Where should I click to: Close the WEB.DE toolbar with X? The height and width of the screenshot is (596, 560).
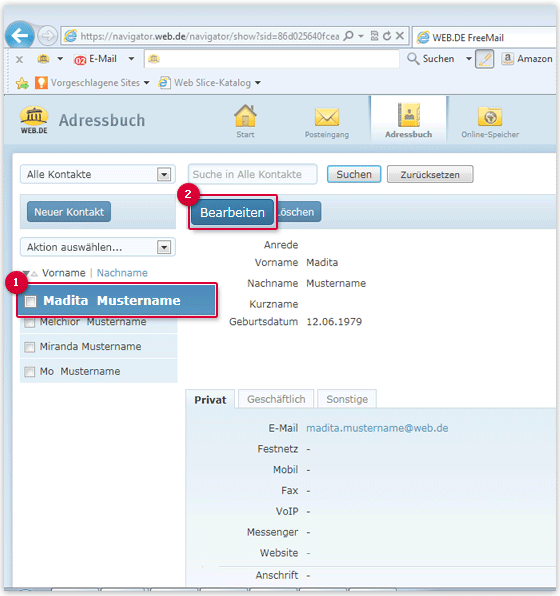(x=19, y=60)
